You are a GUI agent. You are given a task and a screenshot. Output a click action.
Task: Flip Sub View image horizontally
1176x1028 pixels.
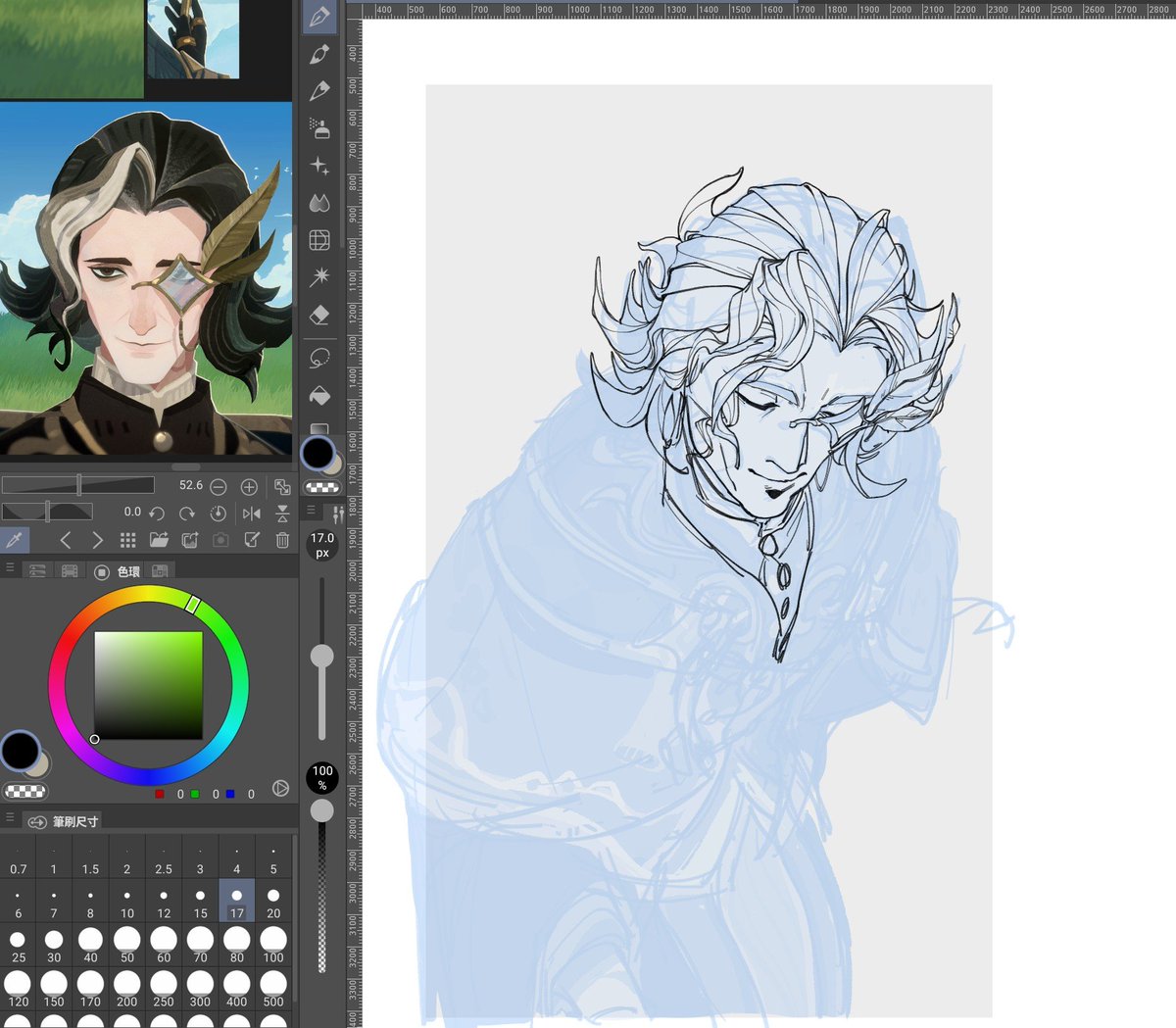click(x=252, y=513)
